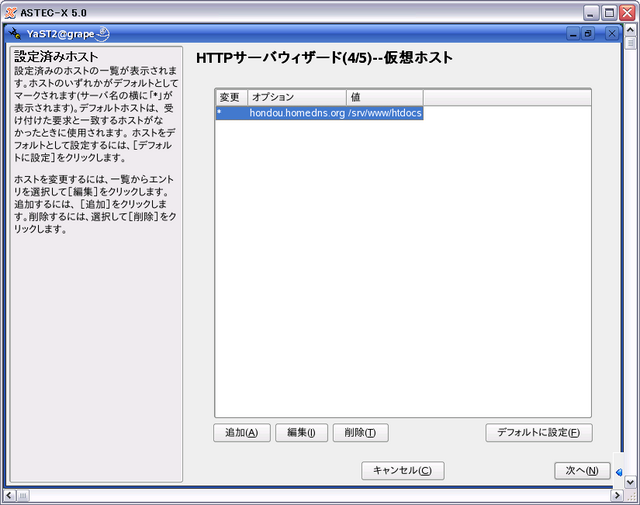Proceed with the 次へ(N) button
Viewport: 640px width, 505px height.
[582, 471]
